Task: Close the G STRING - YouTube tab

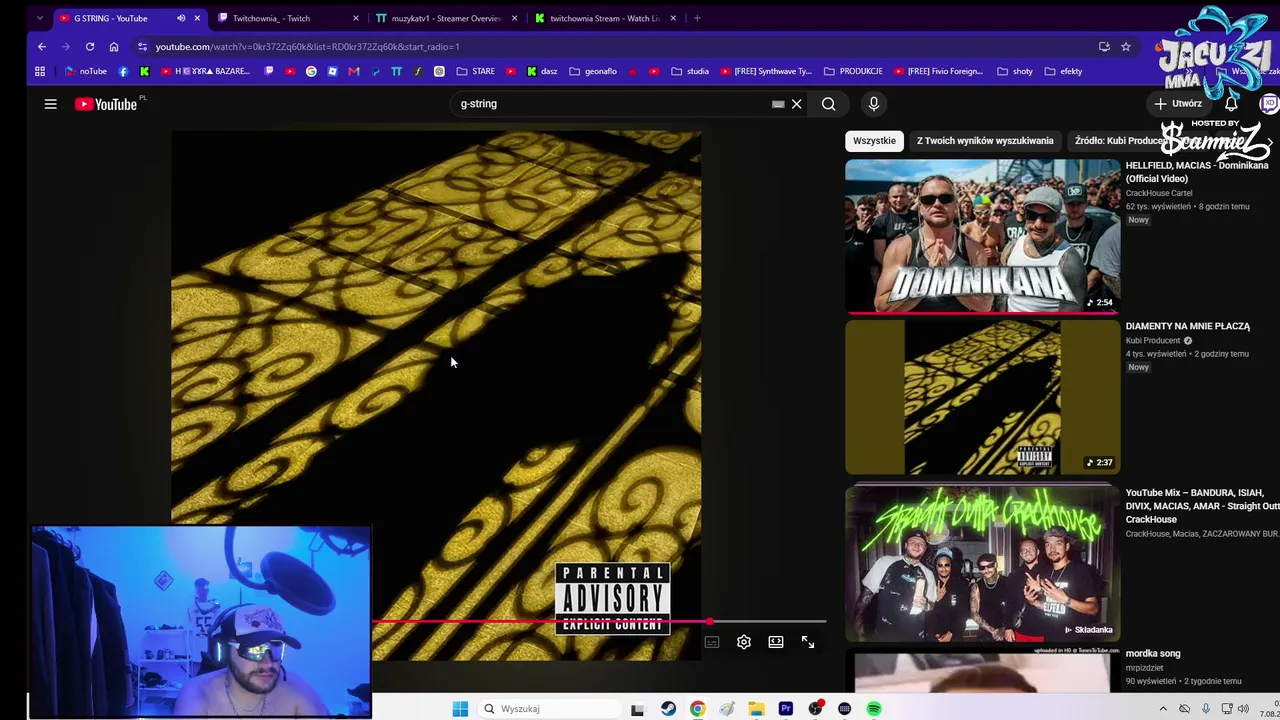Action: pos(197,18)
